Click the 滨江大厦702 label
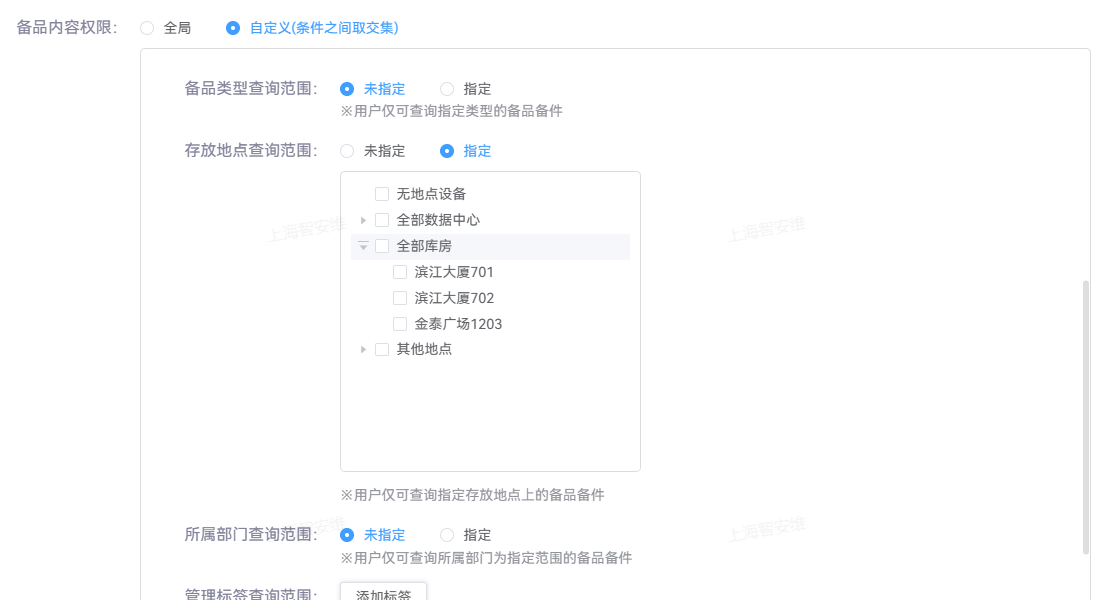This screenshot has width=1109, height=613. coord(454,298)
